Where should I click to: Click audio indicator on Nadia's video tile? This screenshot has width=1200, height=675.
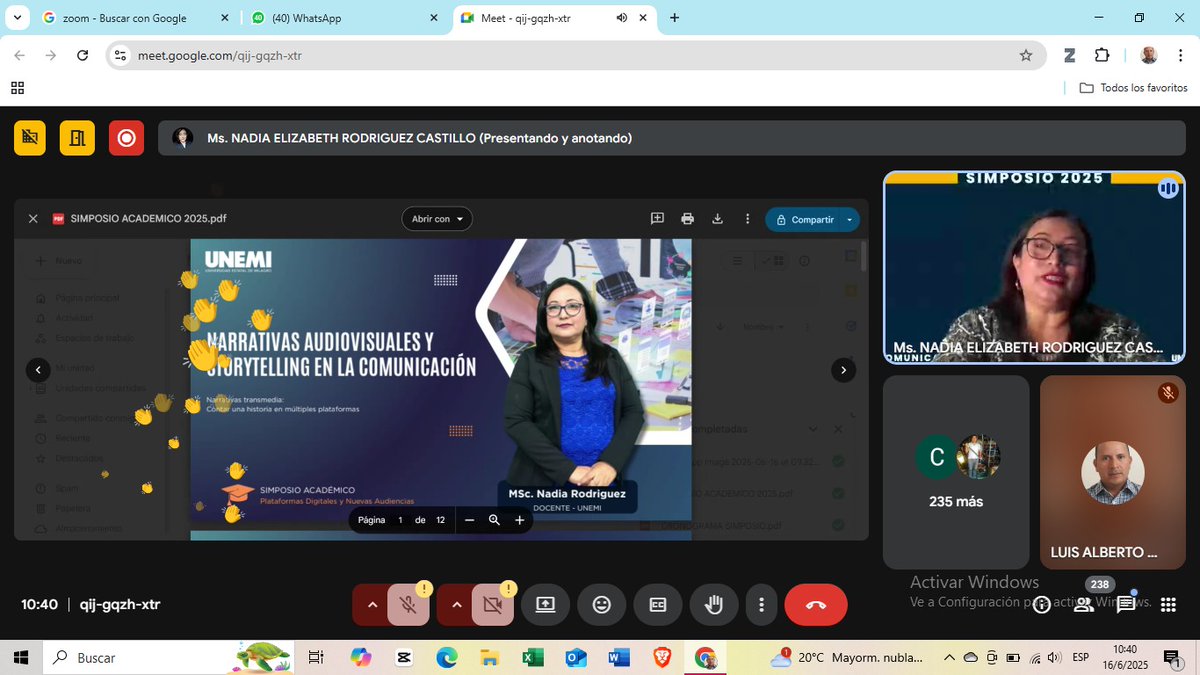1167,188
